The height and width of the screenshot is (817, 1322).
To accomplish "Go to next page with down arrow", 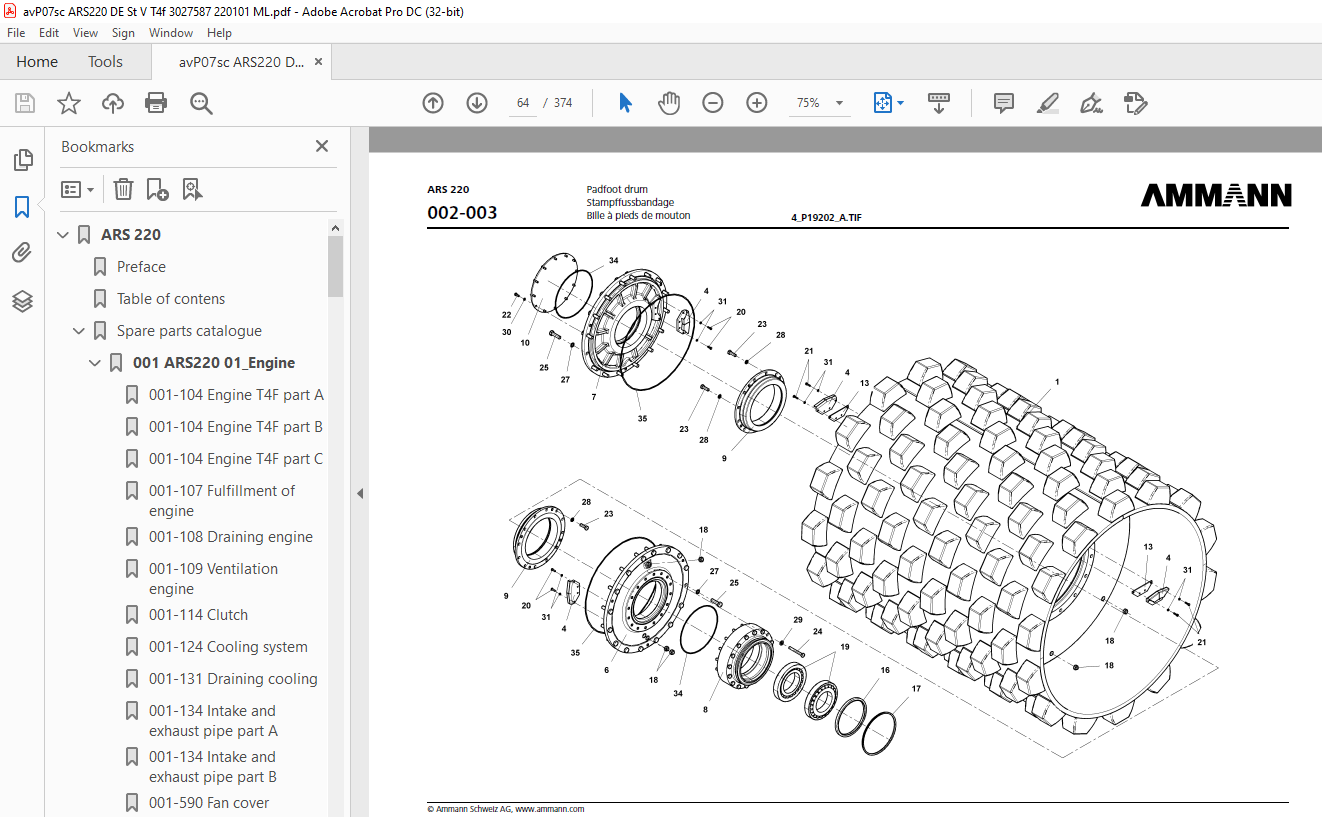I will (477, 103).
